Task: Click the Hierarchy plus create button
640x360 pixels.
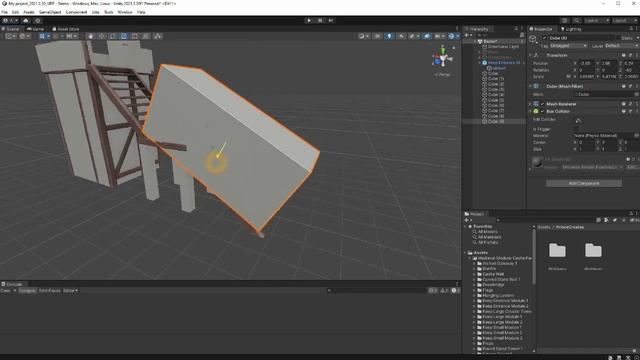Action: [x=468, y=36]
